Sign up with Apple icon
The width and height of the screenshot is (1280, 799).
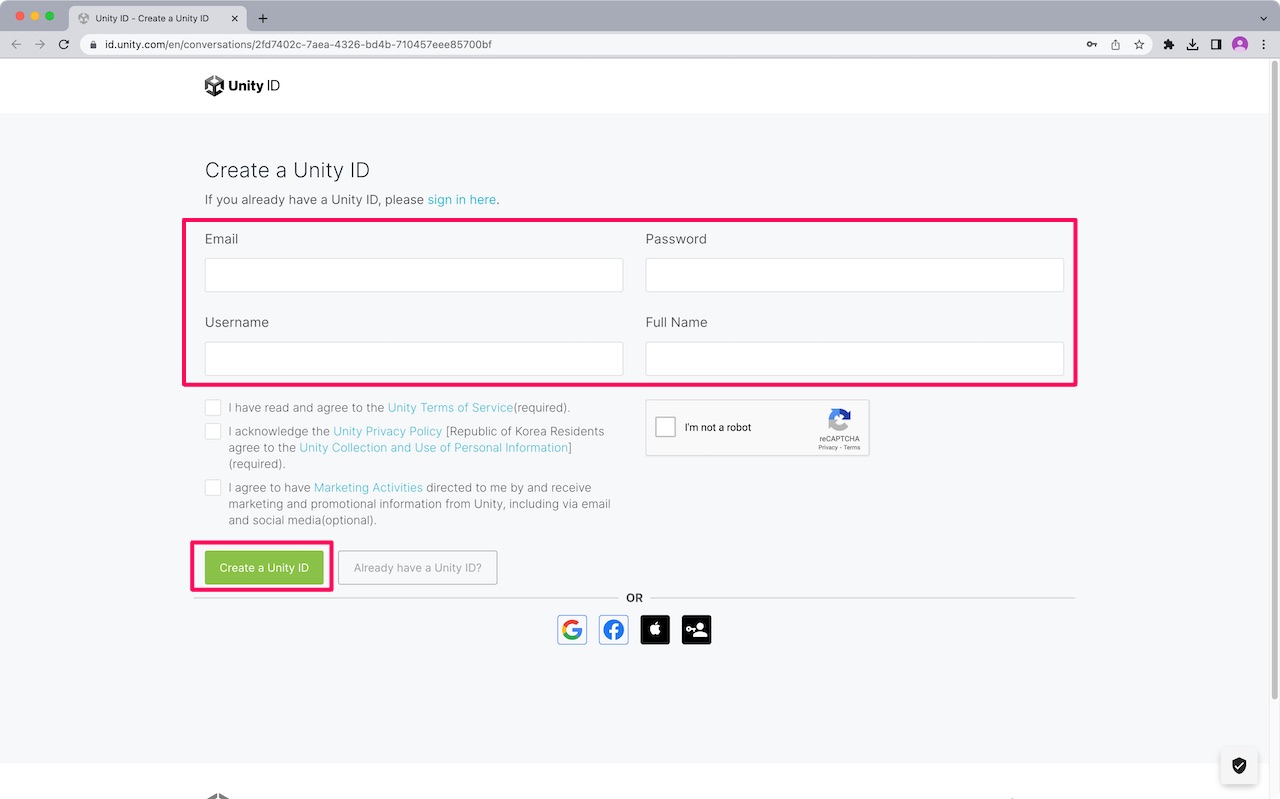[655, 630]
